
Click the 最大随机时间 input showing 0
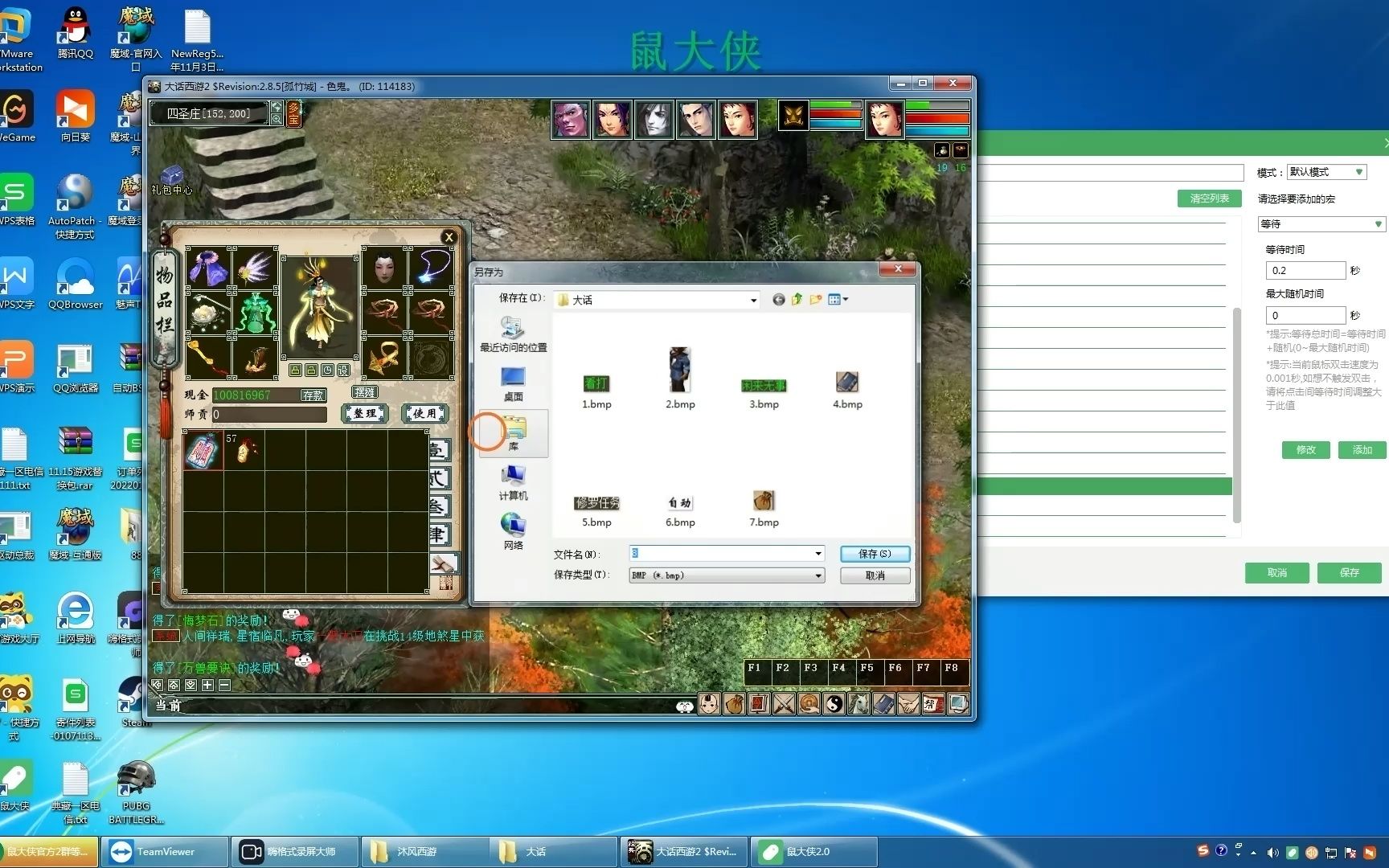(1305, 315)
